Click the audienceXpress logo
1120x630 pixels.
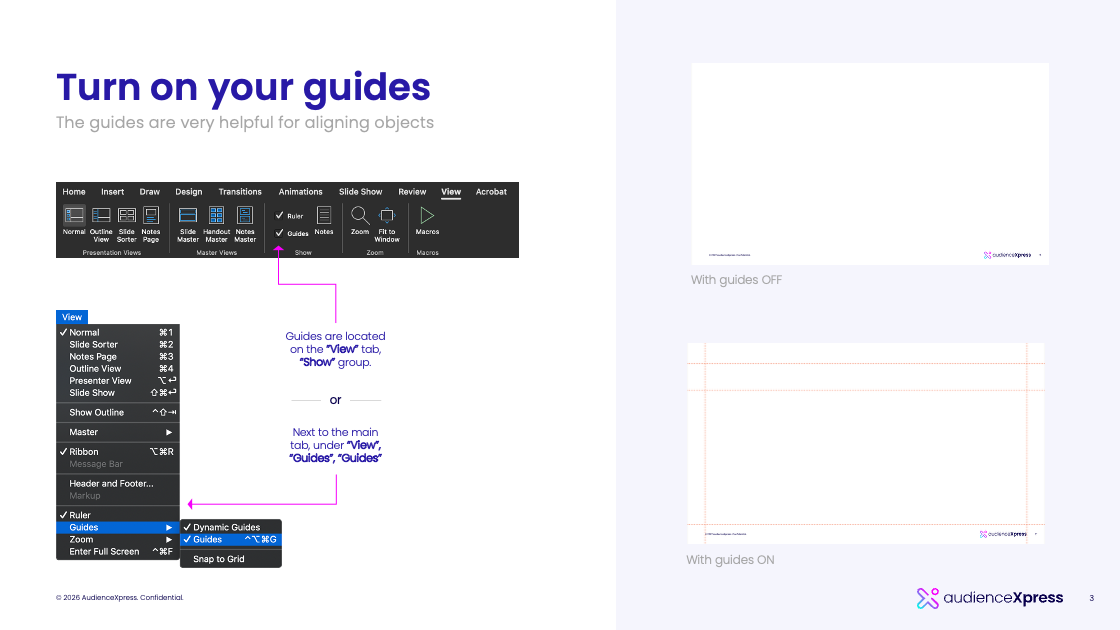(990, 598)
